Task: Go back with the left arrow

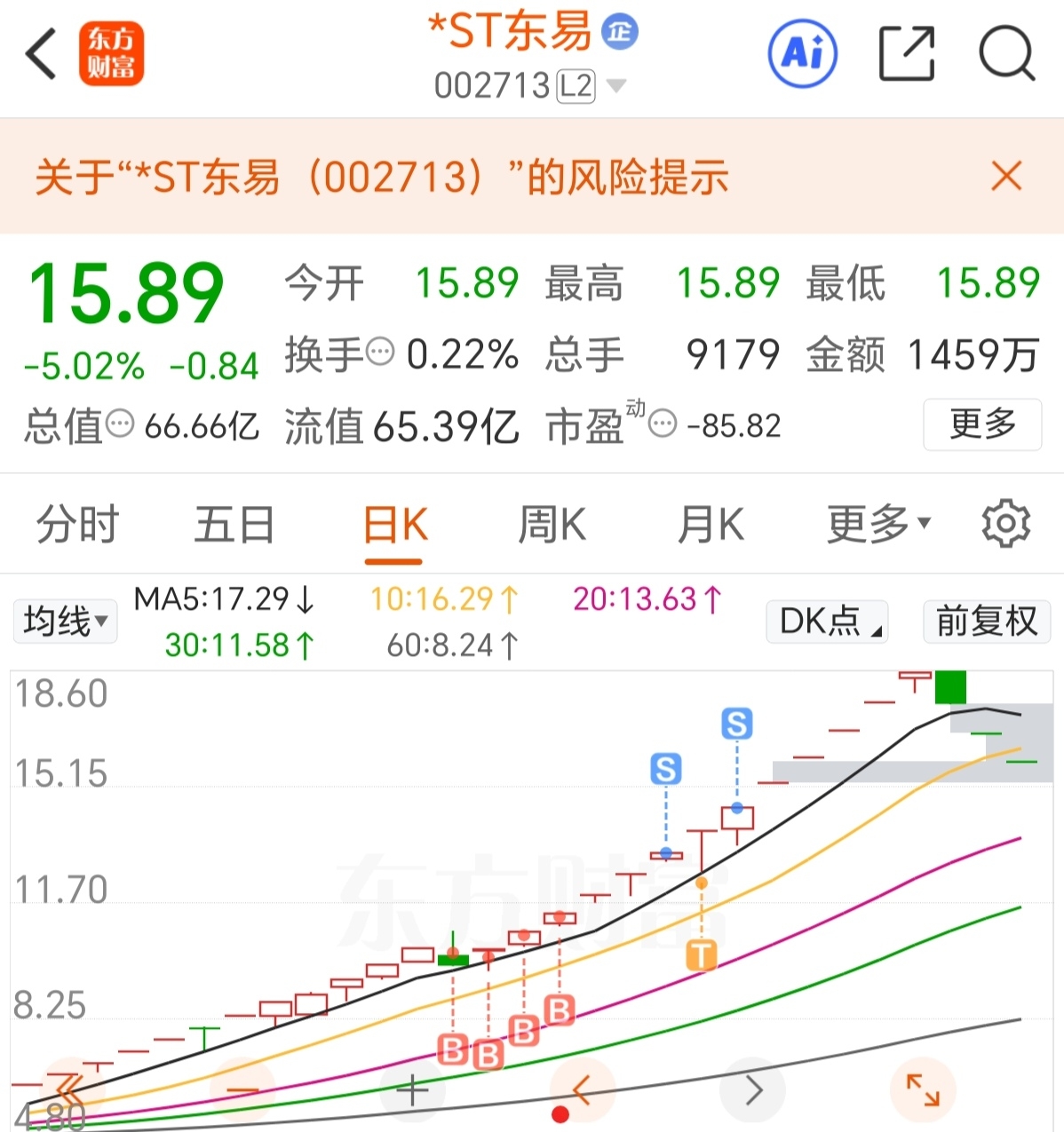Action: (42, 53)
